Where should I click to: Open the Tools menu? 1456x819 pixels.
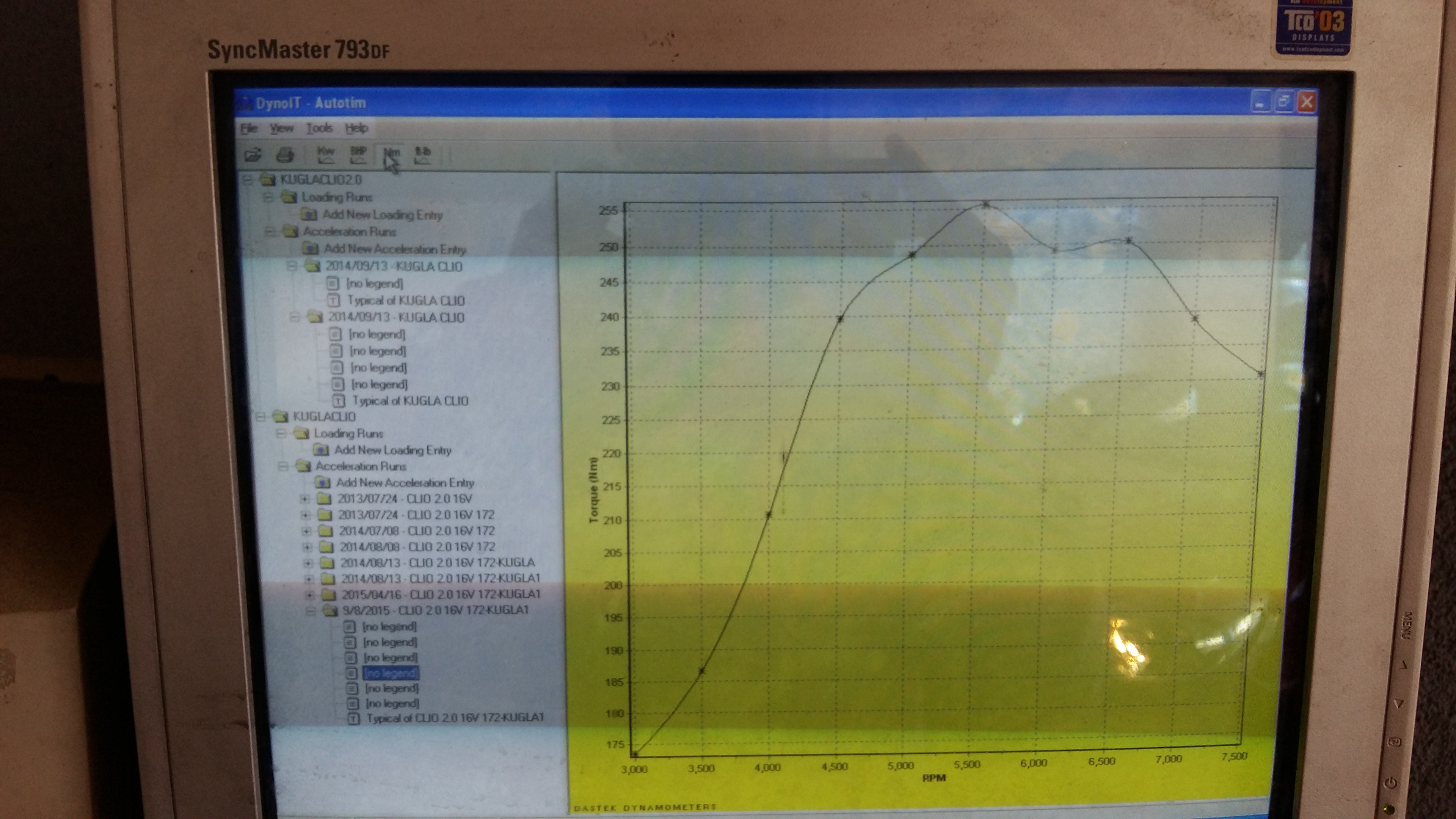tap(319, 128)
